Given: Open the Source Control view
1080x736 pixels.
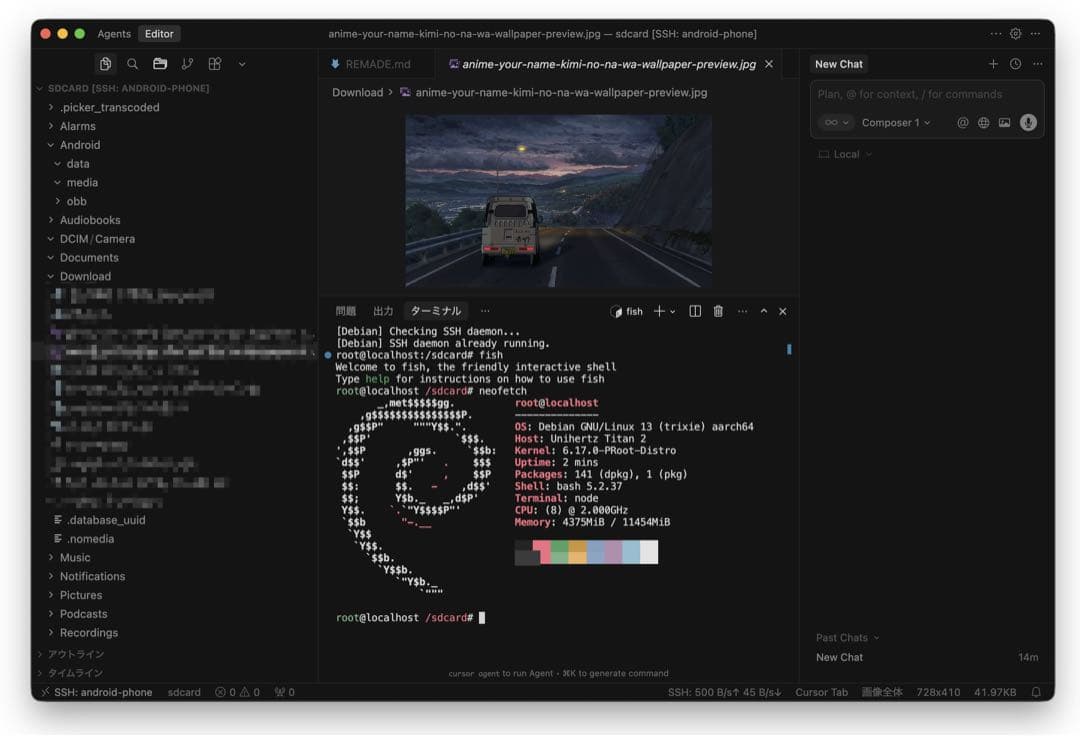Looking at the screenshot, I should click(187, 64).
